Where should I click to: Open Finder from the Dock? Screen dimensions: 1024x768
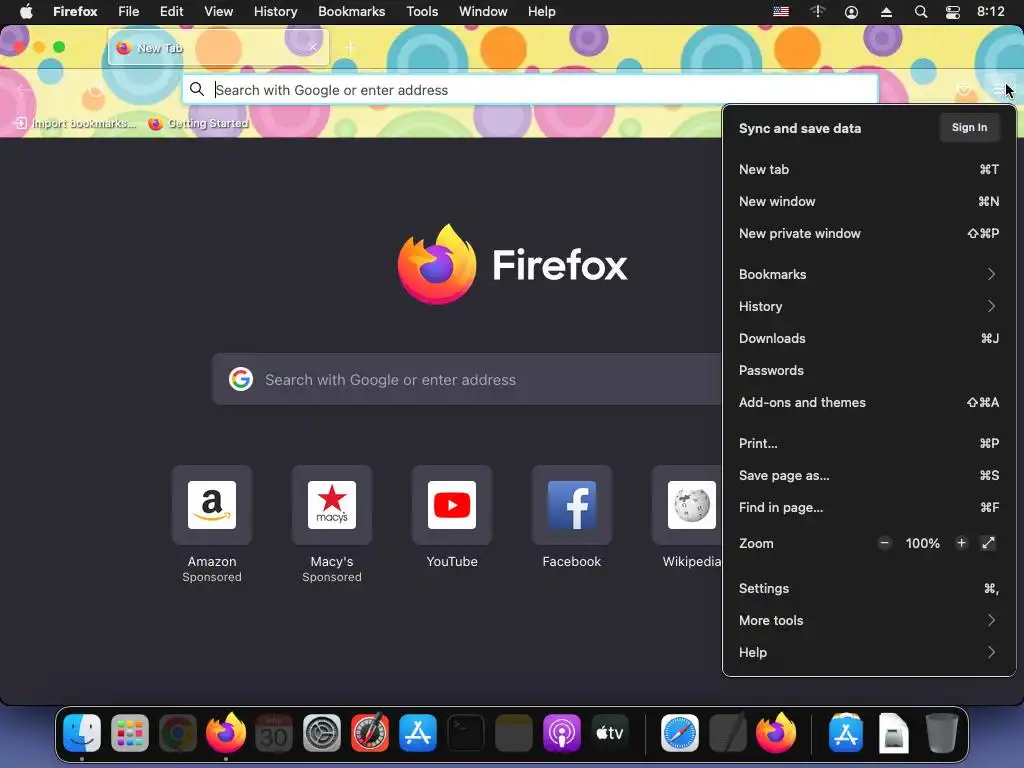click(82, 733)
